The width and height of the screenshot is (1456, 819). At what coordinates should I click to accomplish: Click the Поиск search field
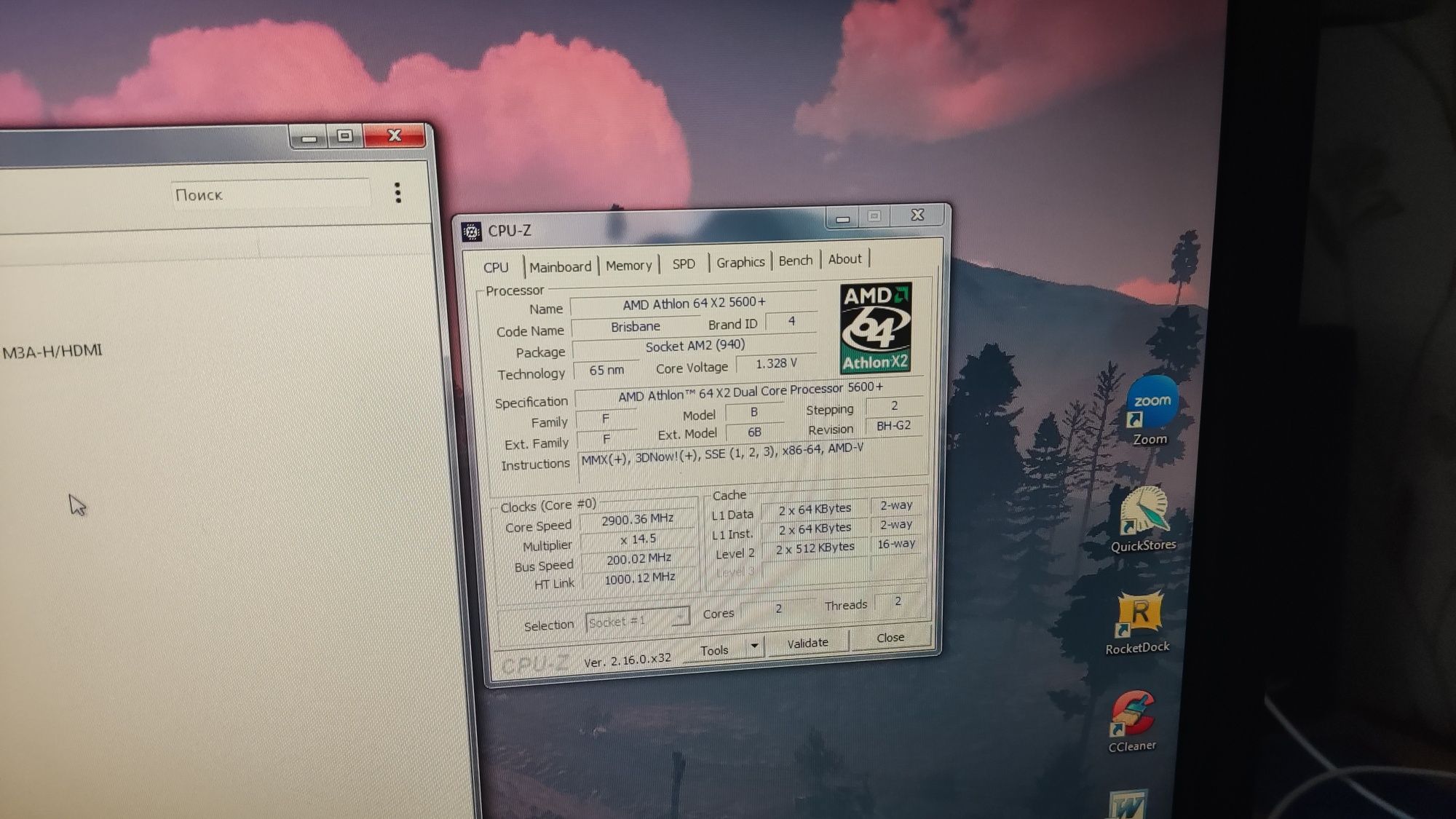point(271,194)
